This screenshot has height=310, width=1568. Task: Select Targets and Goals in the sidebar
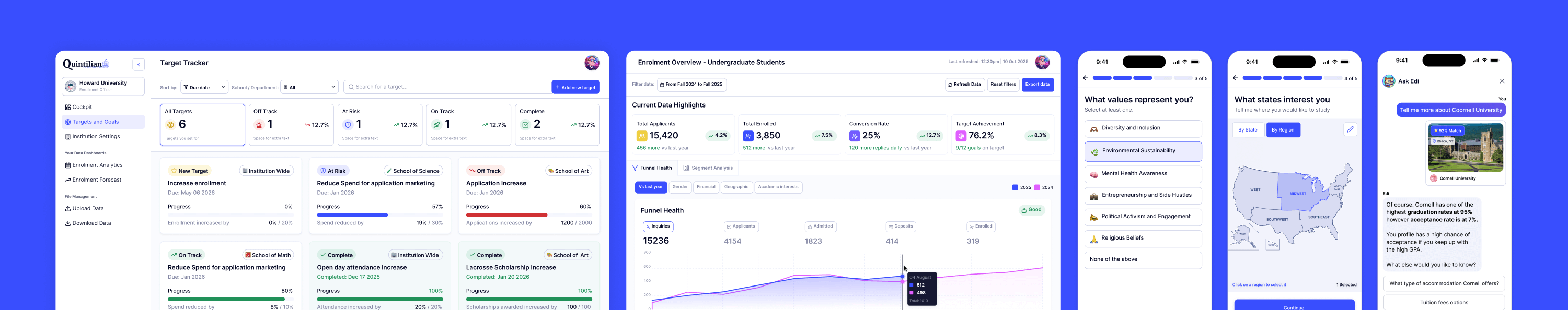tap(103, 122)
